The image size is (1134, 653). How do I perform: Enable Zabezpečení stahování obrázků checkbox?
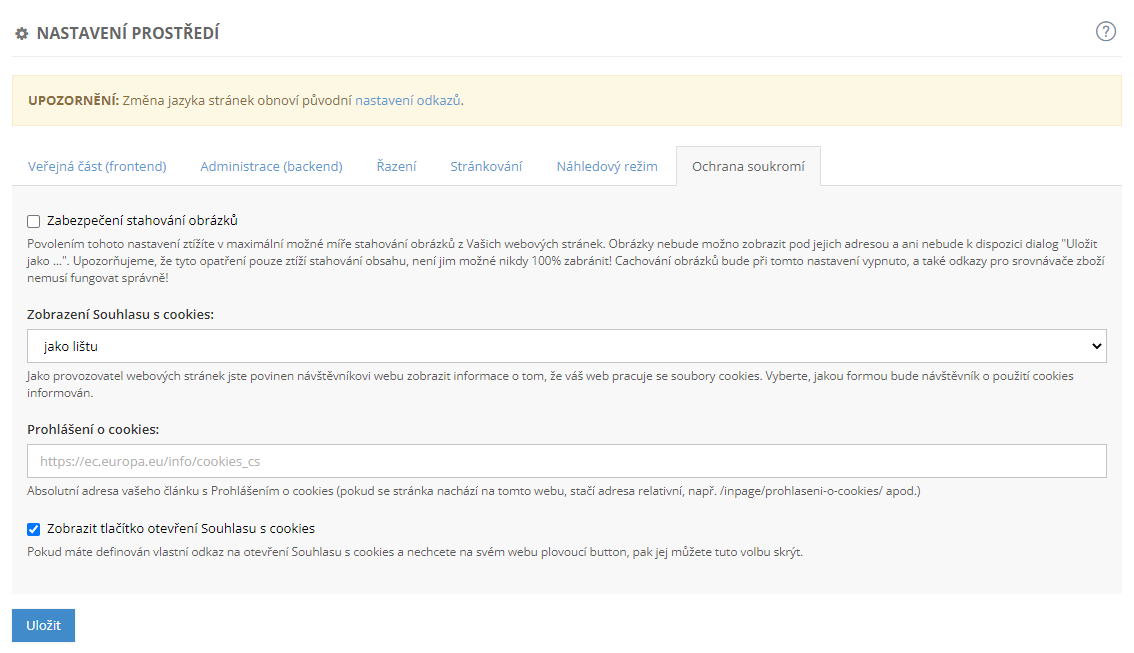tap(34, 221)
